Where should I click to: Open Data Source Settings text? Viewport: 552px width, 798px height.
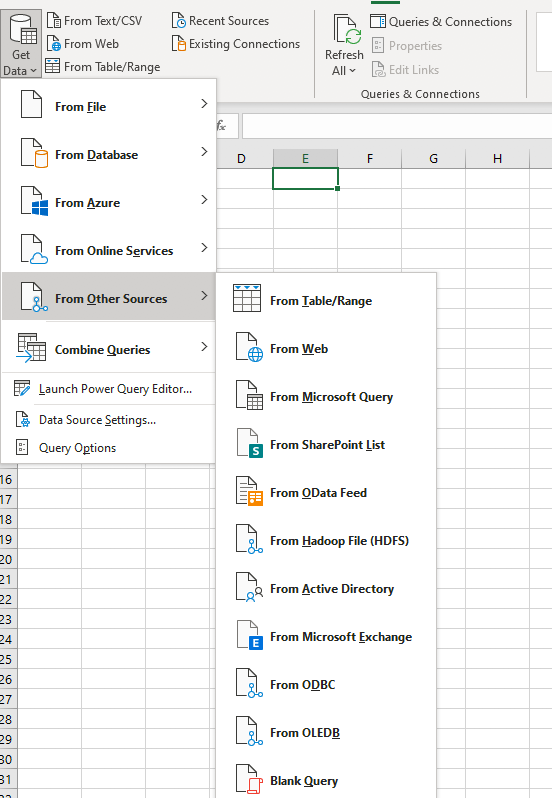click(x=97, y=420)
